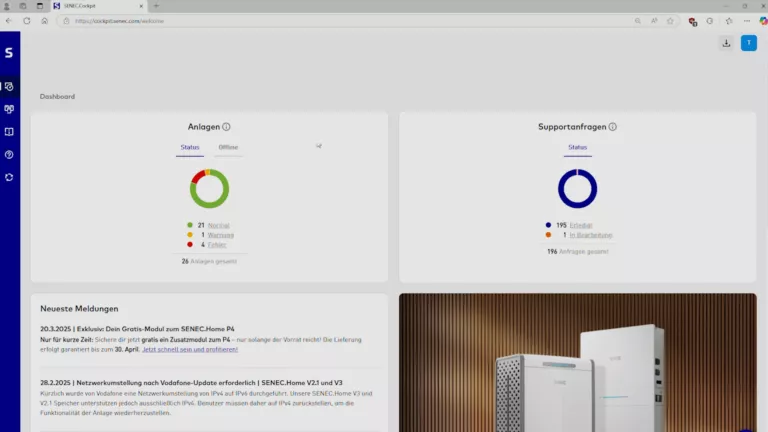Open the Dashboard icon in sidebar
768x432 pixels.
click(9, 87)
